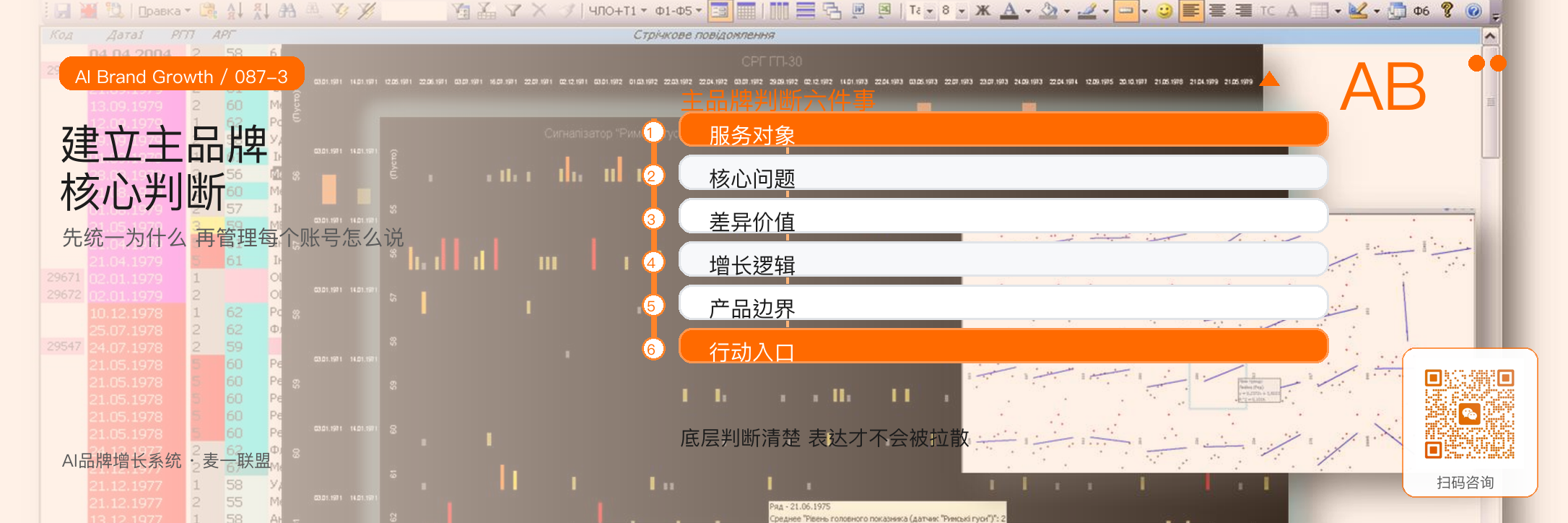Toggle the highlighted form view button

tap(720, 10)
